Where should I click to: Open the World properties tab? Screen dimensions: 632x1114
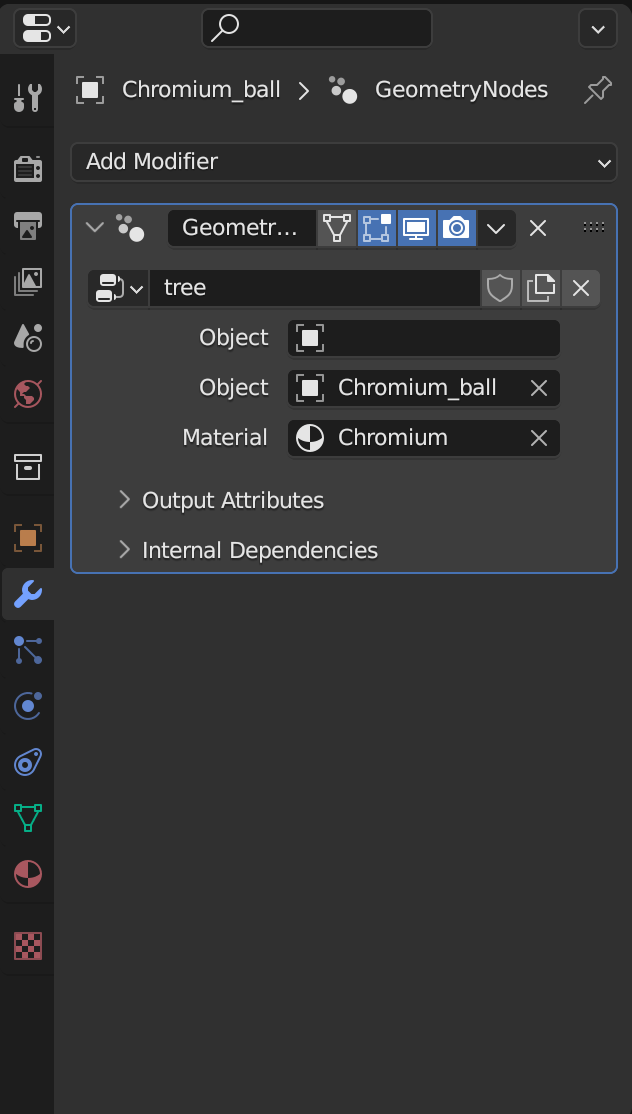[28, 394]
